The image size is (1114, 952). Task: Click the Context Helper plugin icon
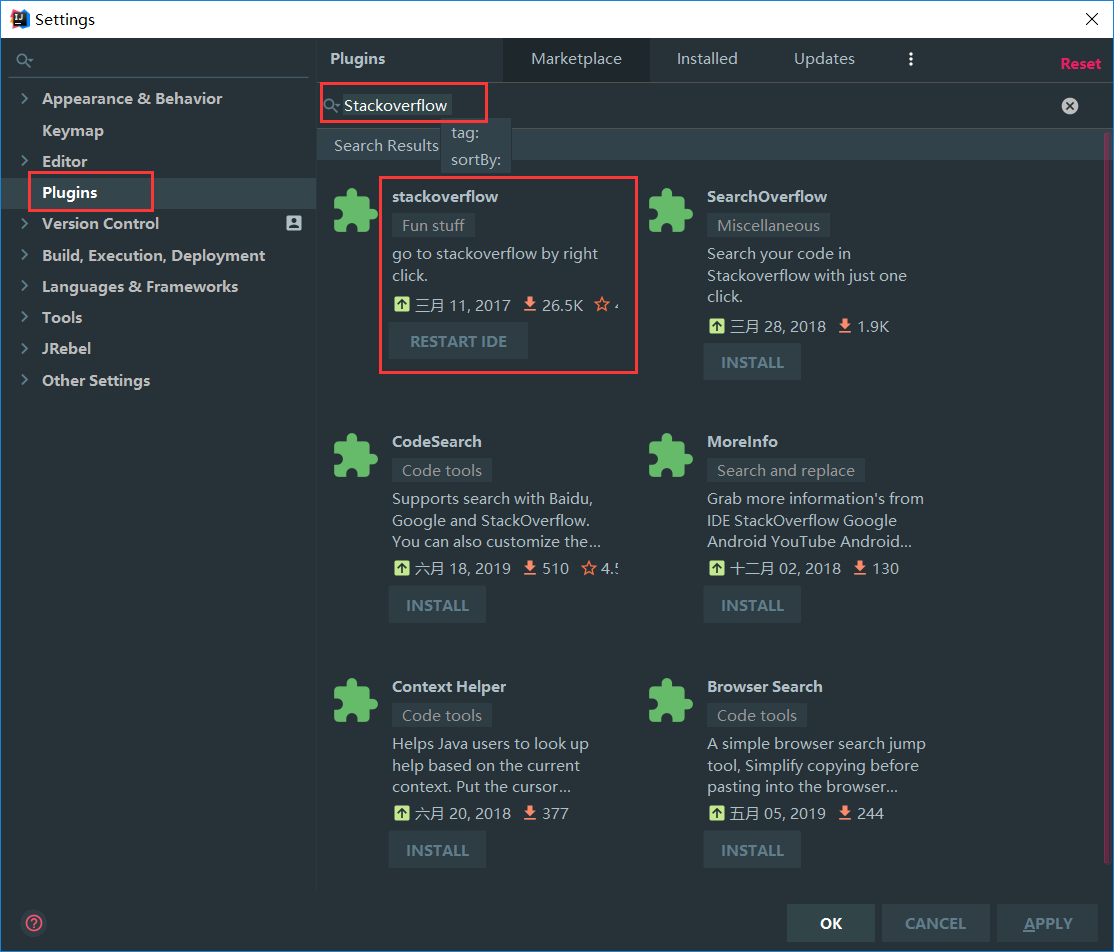pyautogui.click(x=355, y=701)
